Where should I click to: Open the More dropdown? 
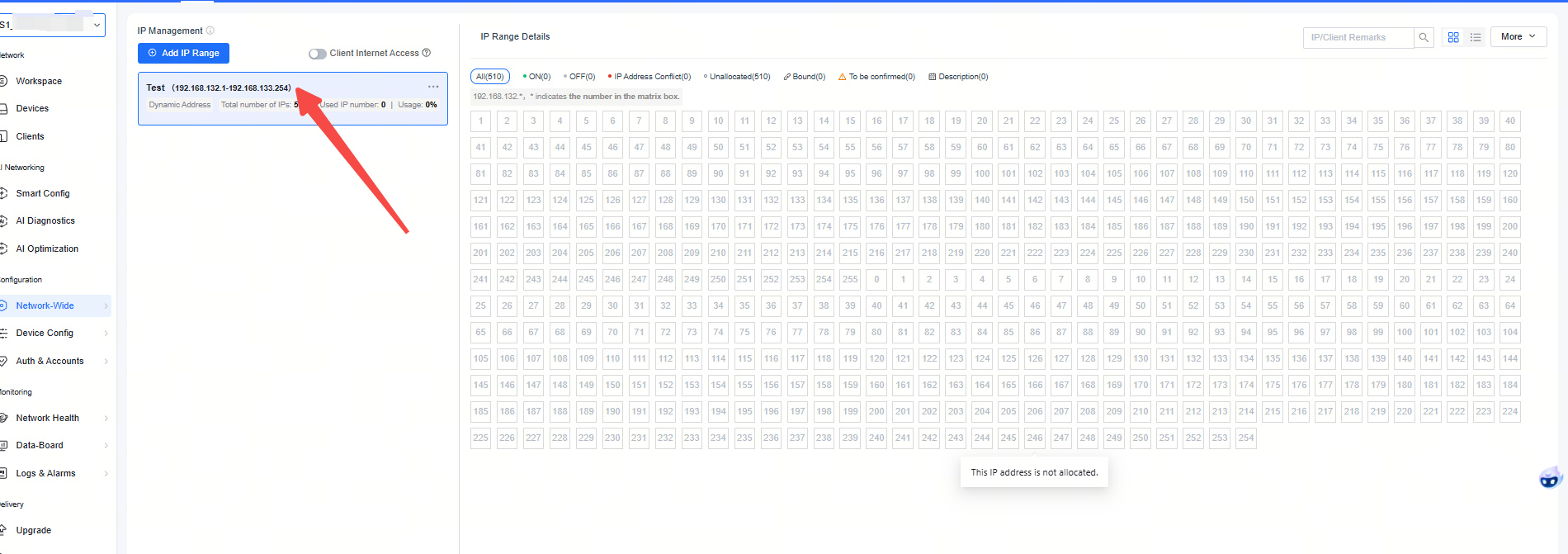pyautogui.click(x=1518, y=36)
